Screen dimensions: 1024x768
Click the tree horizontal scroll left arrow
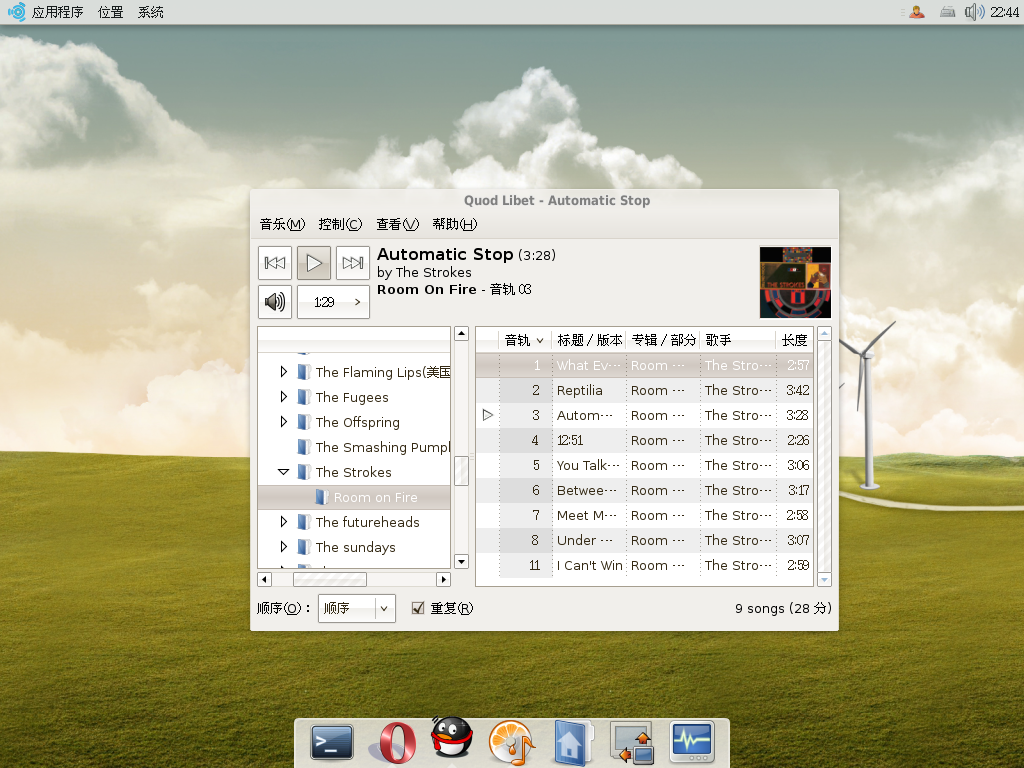pos(264,579)
